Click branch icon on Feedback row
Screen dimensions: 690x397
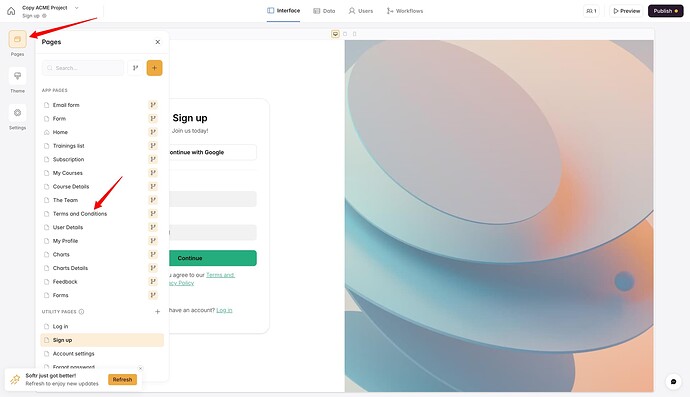click(153, 282)
